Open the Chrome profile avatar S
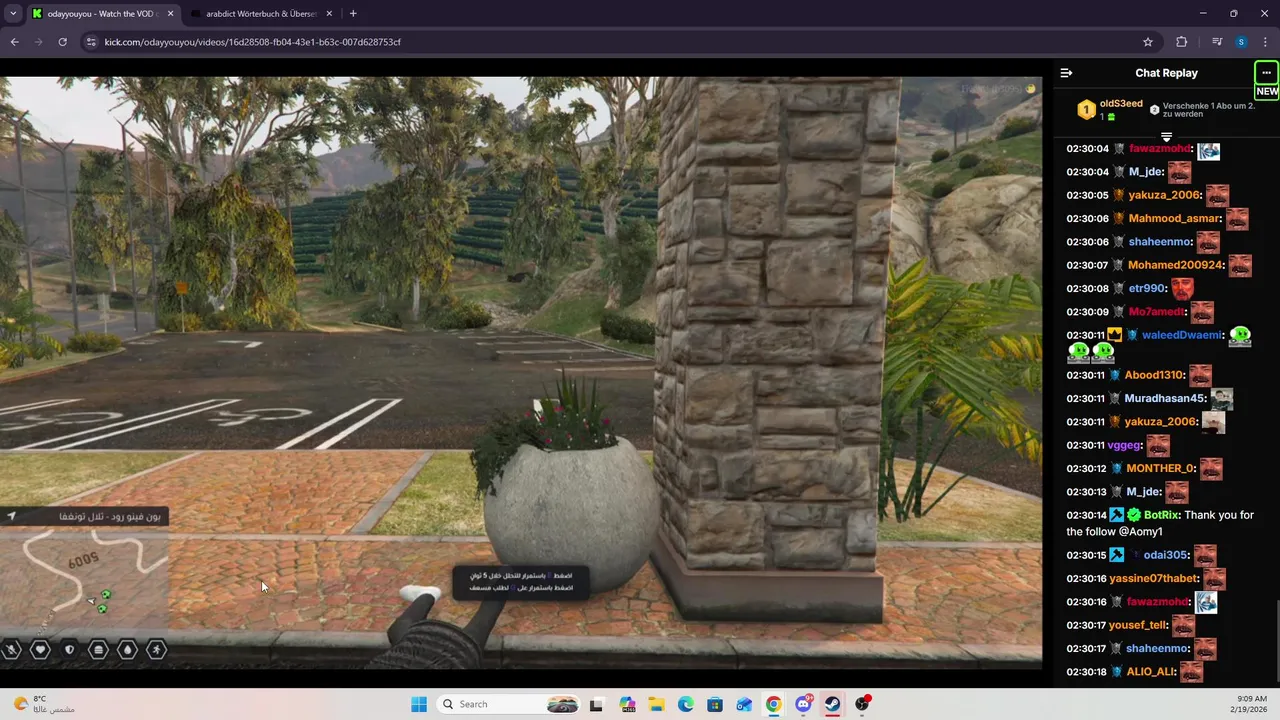This screenshot has height=720, width=1280. point(1241,42)
